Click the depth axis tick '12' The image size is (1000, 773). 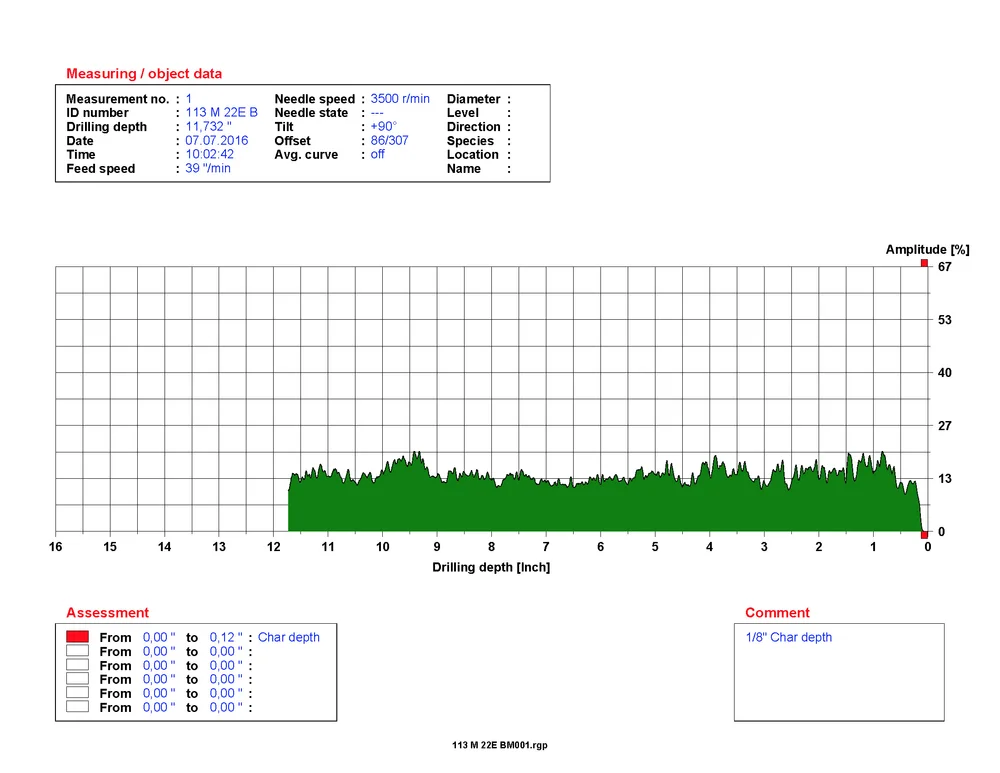(274, 547)
